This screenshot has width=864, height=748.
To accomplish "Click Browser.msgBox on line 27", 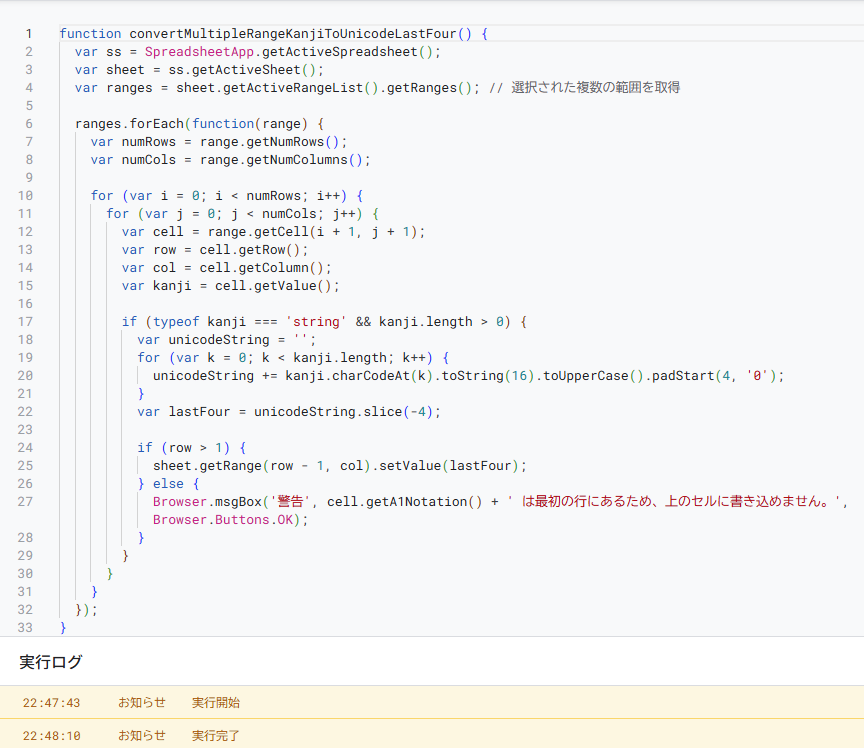I will pos(207,502).
